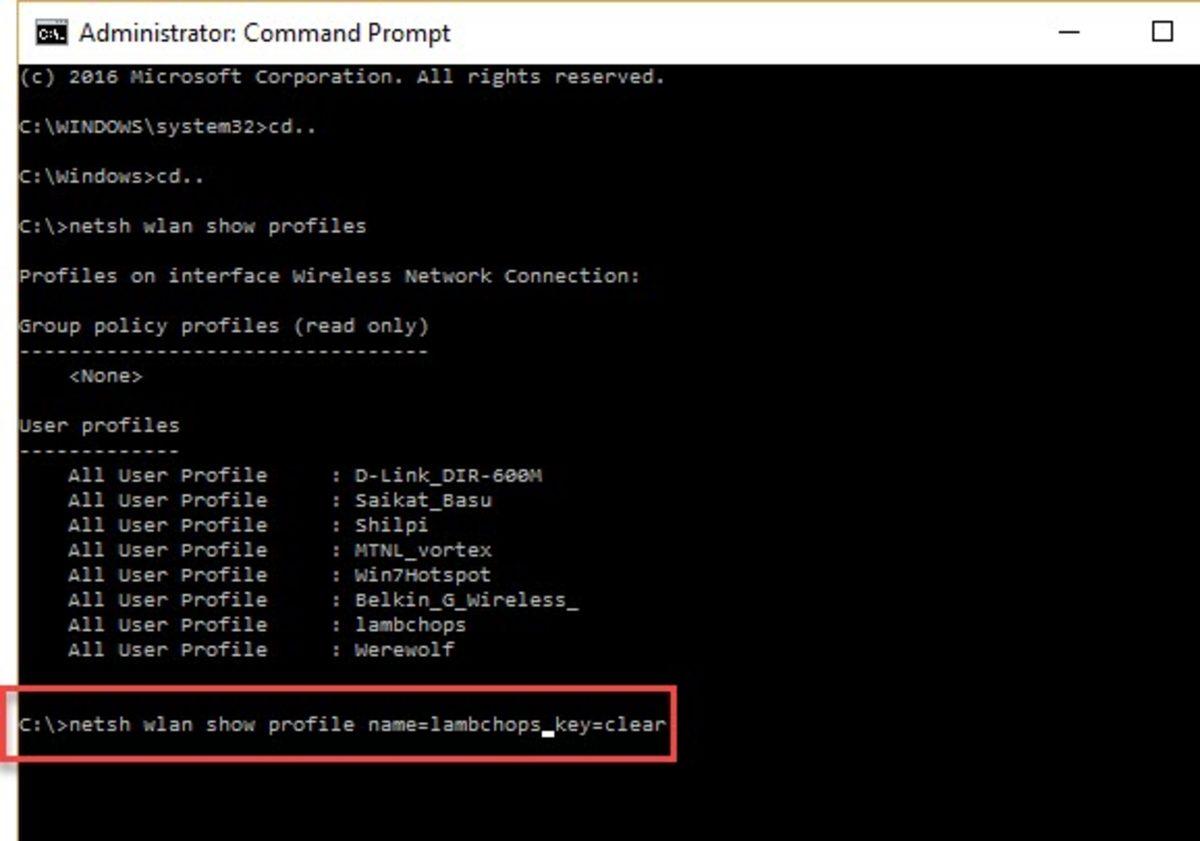Click the highlighted netsh command line
The width and height of the screenshot is (1200, 841).
coord(345,725)
